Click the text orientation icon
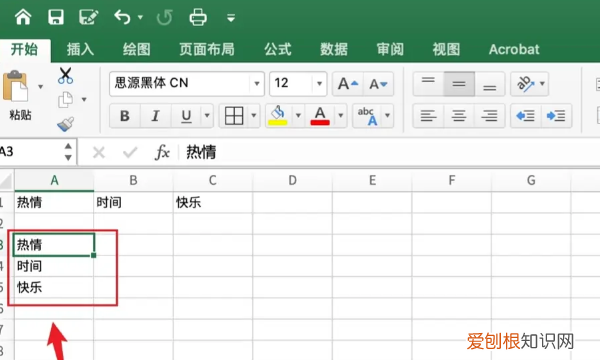The image size is (600, 360). [525, 84]
